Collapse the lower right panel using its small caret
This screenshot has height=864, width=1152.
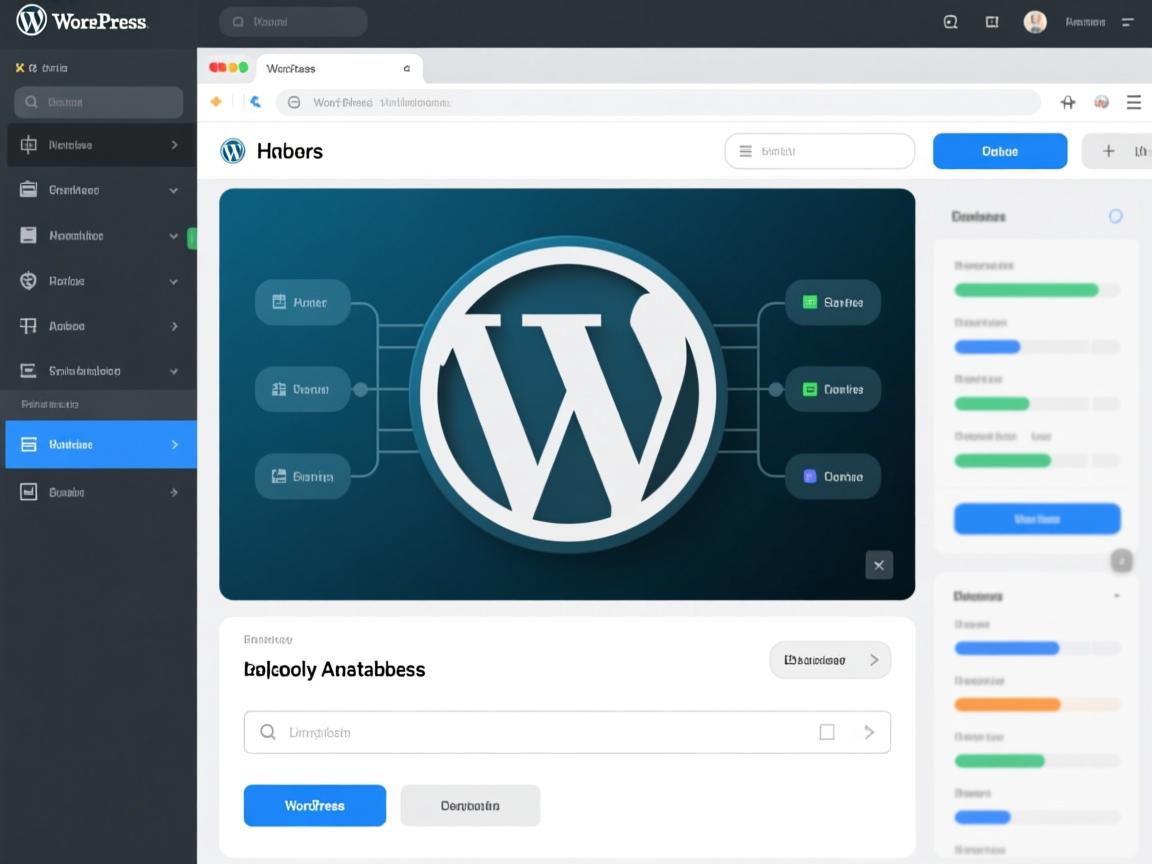(x=1116, y=596)
